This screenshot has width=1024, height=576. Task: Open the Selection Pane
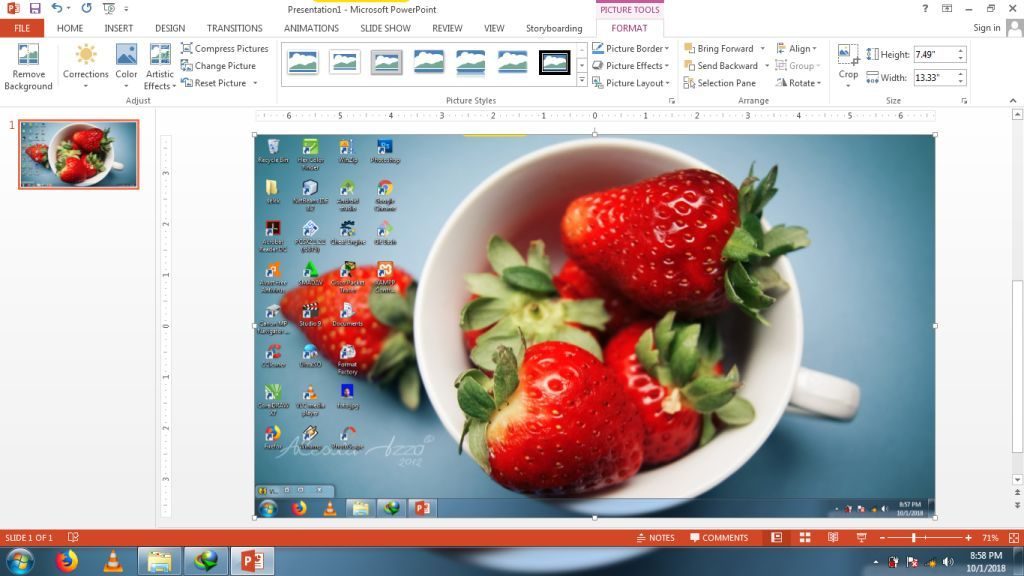720,83
